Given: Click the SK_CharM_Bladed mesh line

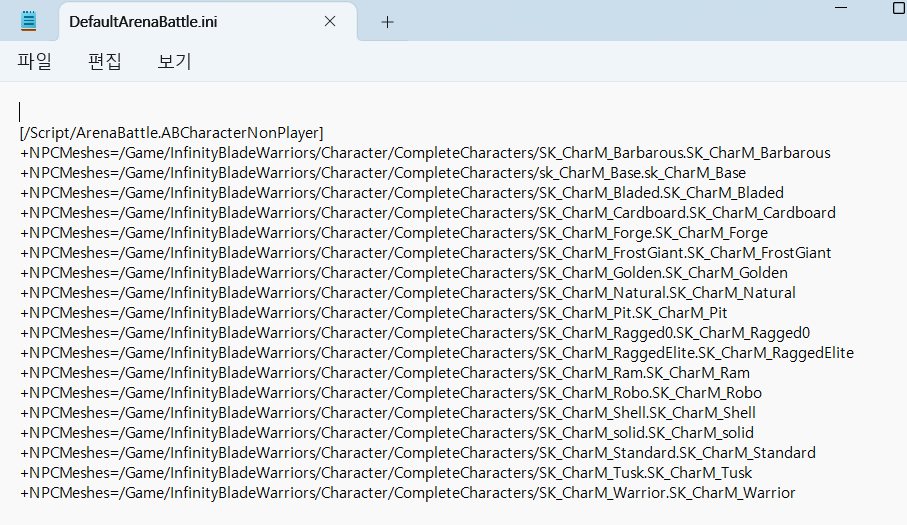Looking at the screenshot, I should (402, 193).
